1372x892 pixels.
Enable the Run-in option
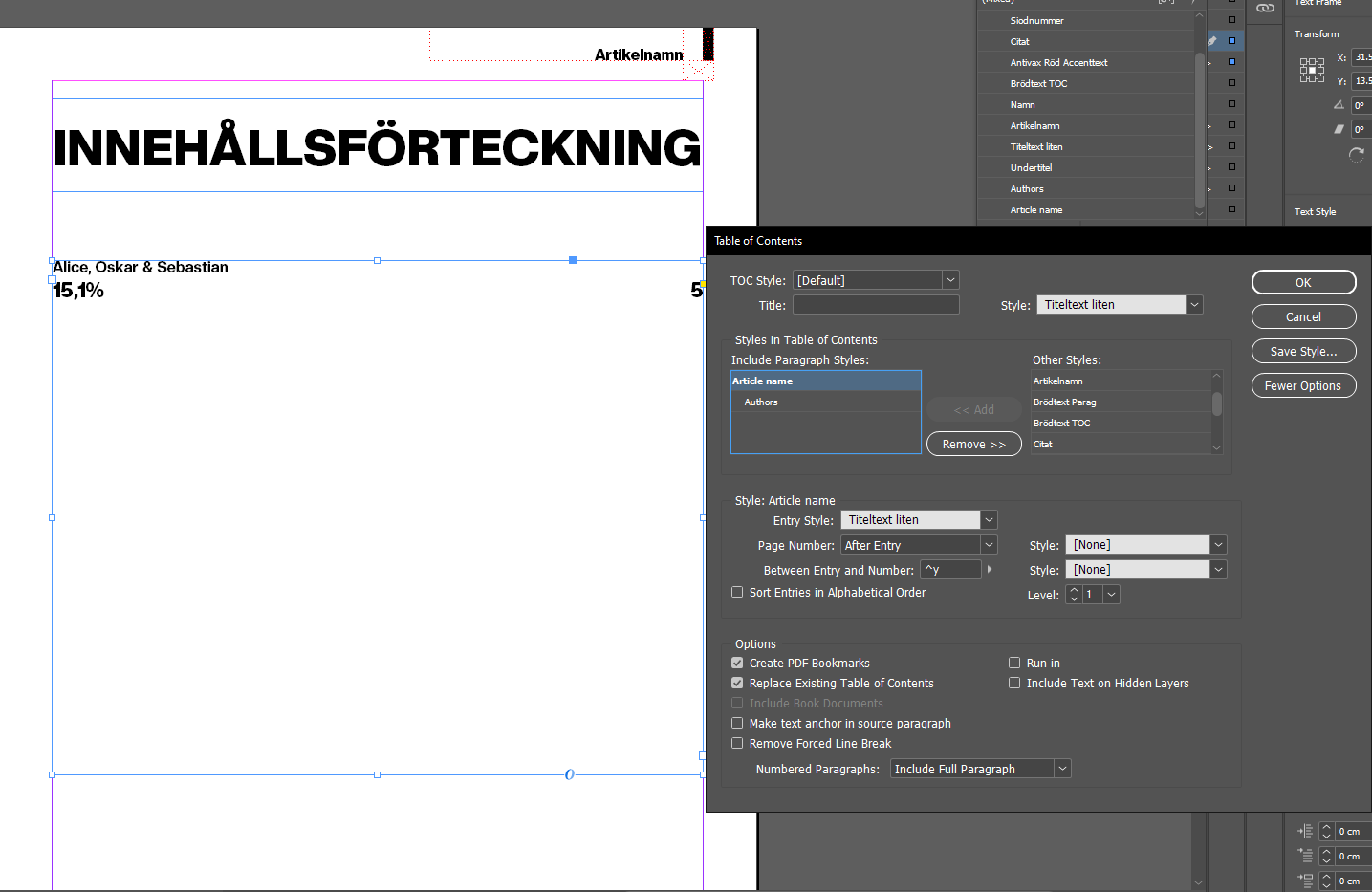pyautogui.click(x=1014, y=663)
